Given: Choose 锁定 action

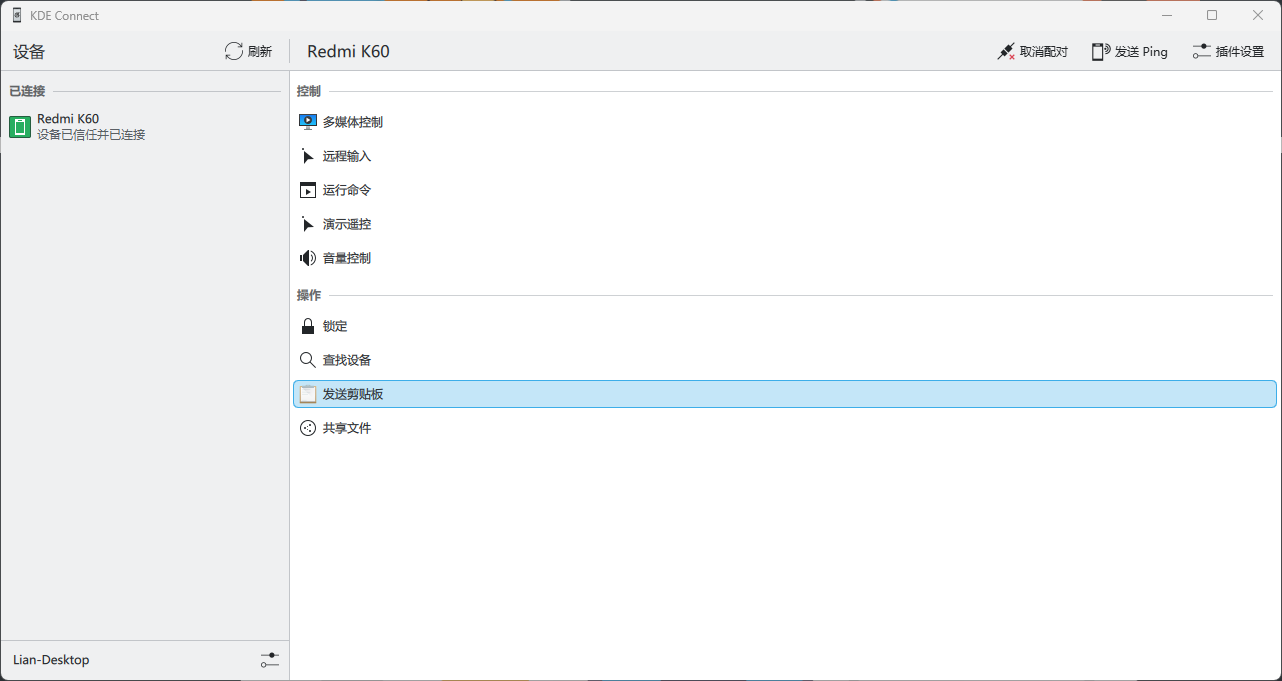Looking at the screenshot, I should pyautogui.click(x=785, y=326).
